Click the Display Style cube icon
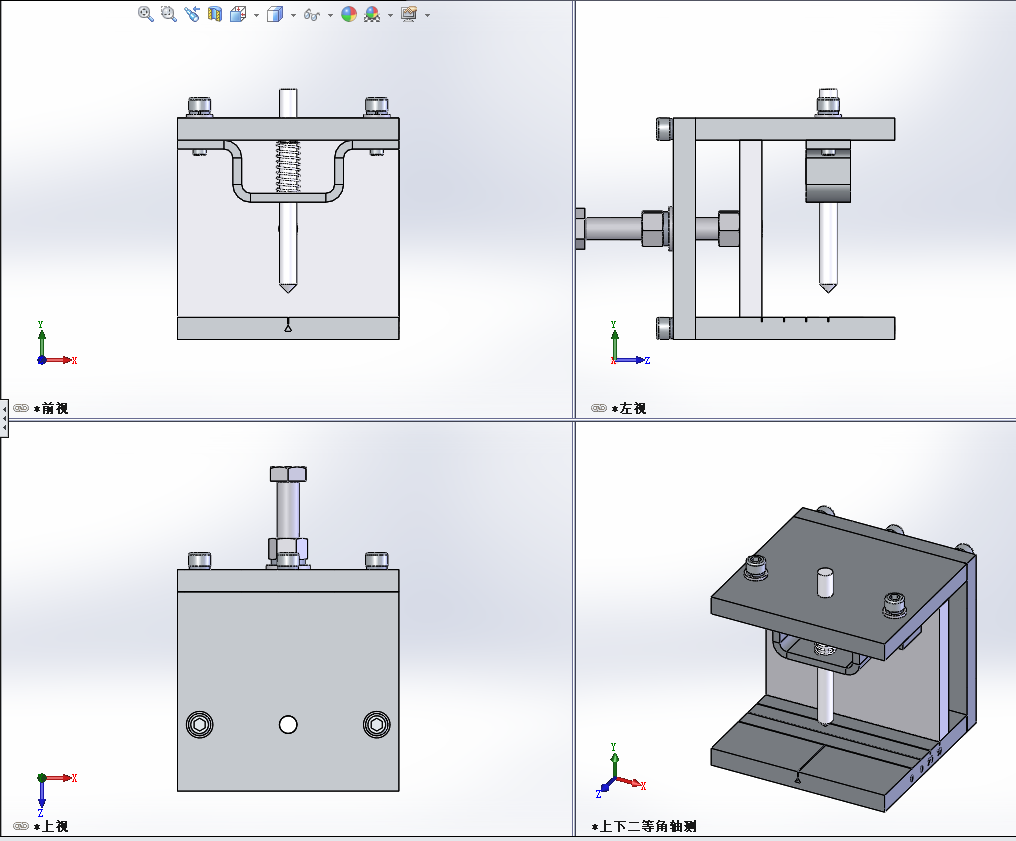This screenshot has width=1016, height=841. 275,14
